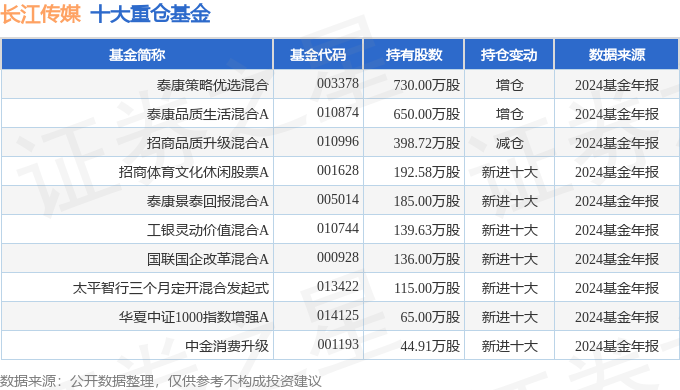The width and height of the screenshot is (680, 390).
Task: Click the 192.58万股 holdings cell
Action: tap(427, 172)
